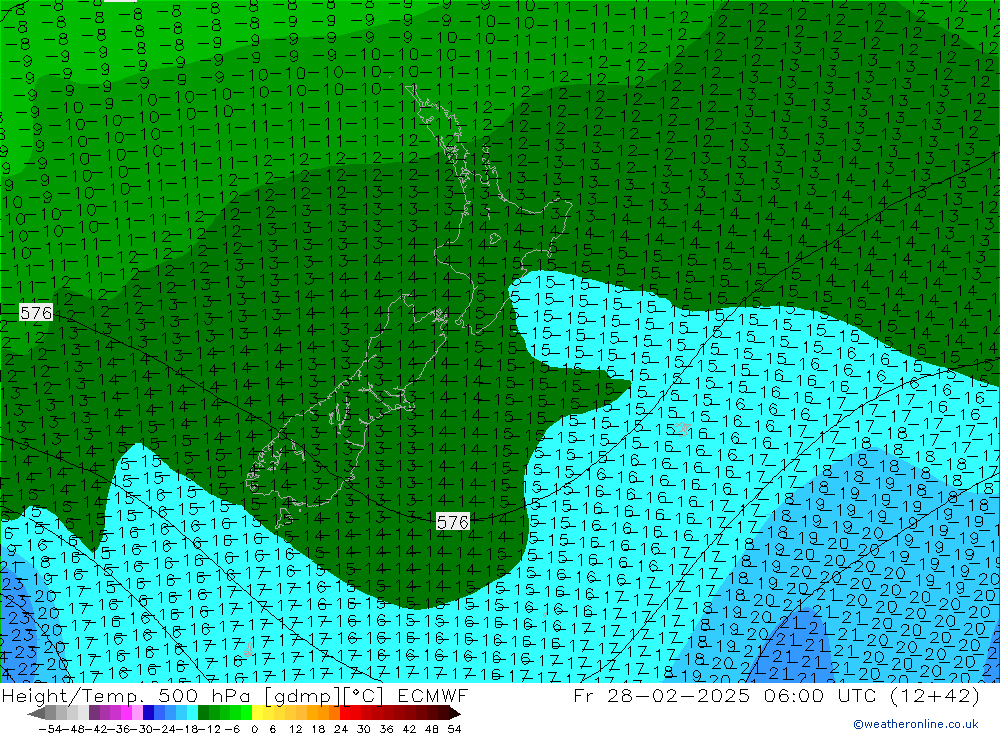Open the weatheronline.co.uk link
1000x733 pixels.
click(916, 724)
